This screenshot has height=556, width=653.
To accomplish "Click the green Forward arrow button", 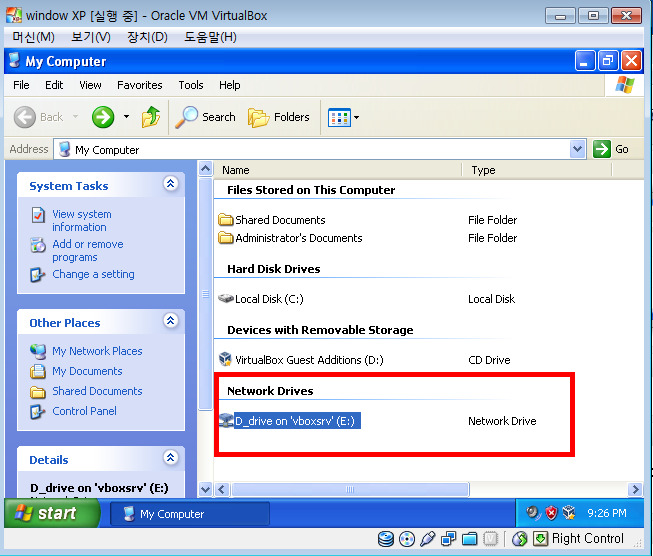I will 102,117.
